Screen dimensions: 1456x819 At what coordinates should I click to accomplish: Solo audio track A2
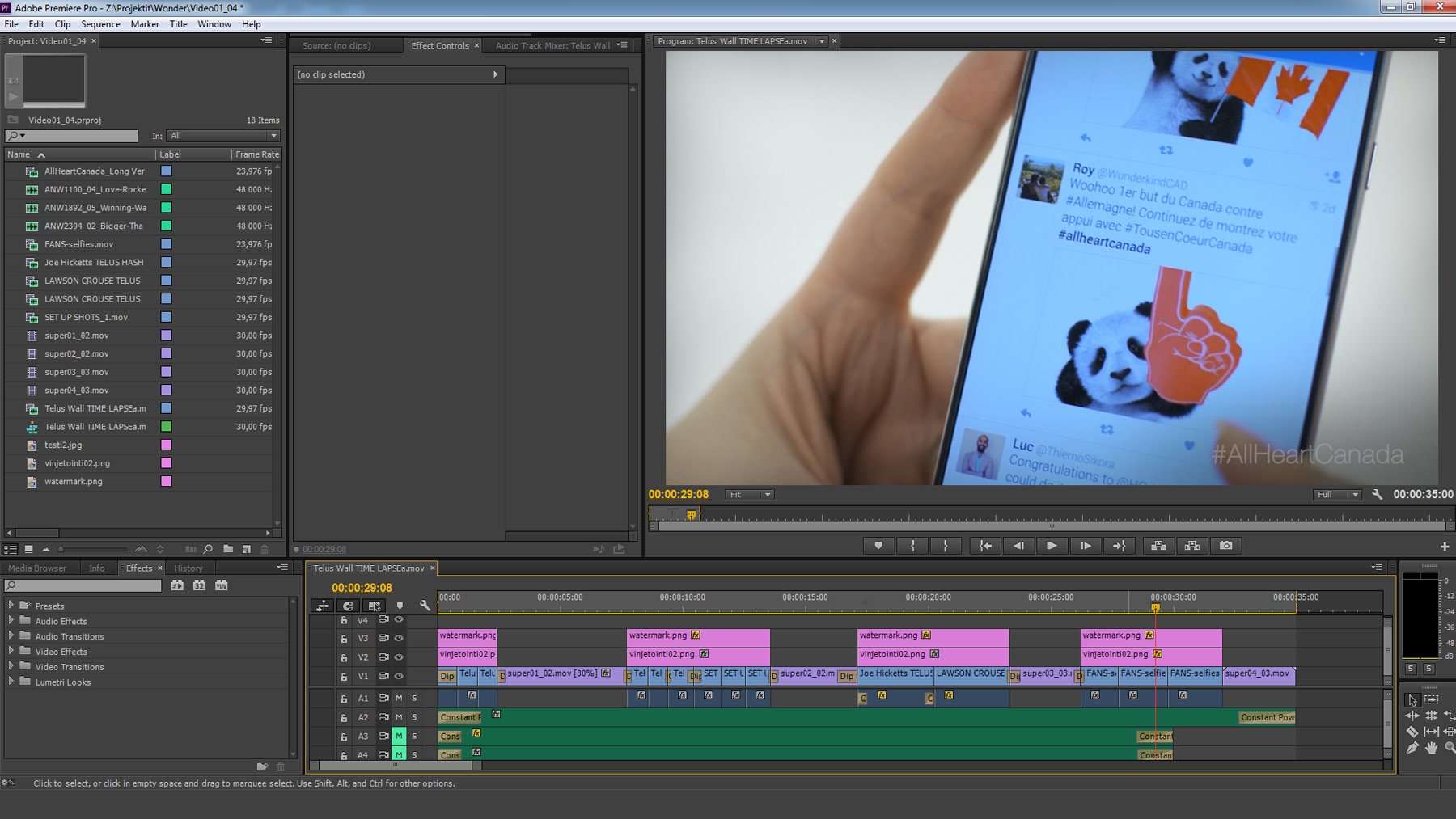pos(414,717)
